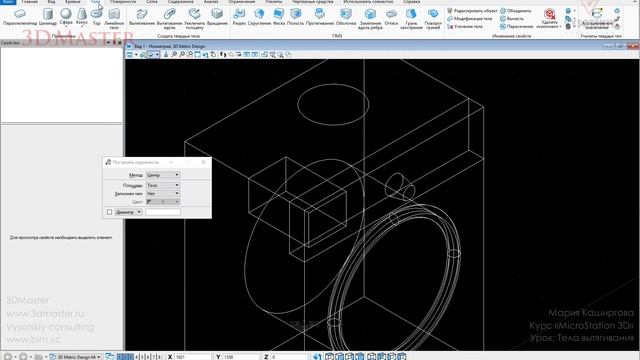640x360 pixels.
Task: Select the Линейное тело tool
Action: pos(114,19)
